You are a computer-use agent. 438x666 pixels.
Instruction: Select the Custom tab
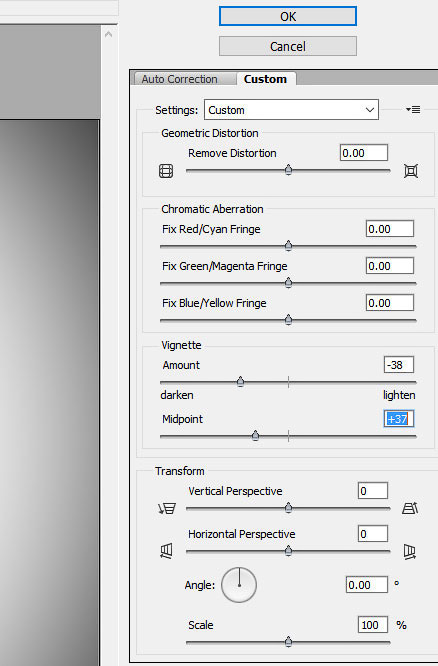coord(266,79)
